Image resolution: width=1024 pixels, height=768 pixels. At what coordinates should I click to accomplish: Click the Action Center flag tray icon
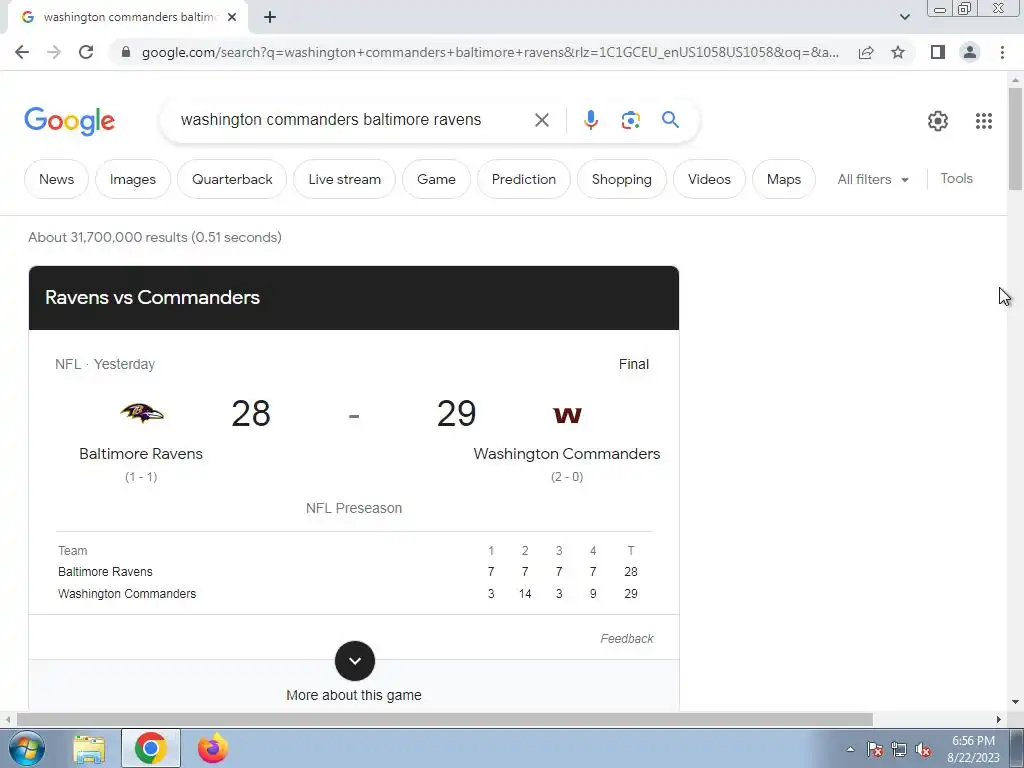pyautogui.click(x=875, y=750)
